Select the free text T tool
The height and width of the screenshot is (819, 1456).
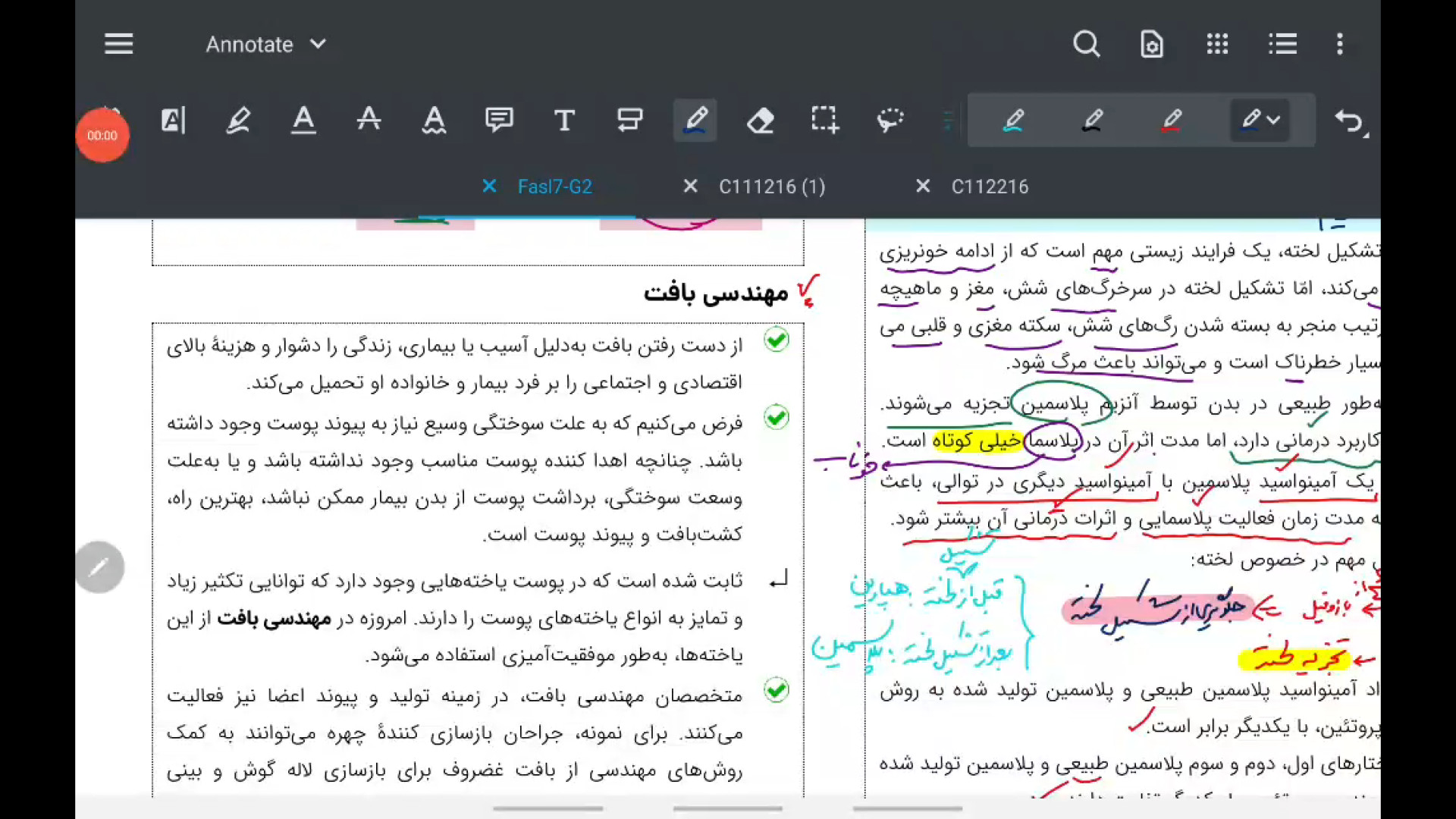[x=564, y=120]
